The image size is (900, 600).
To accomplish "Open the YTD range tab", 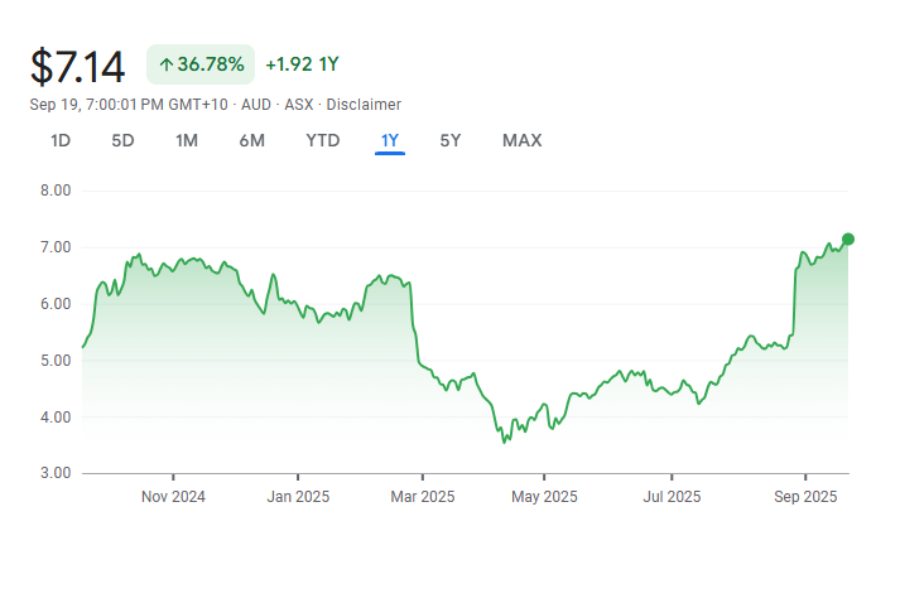I will tap(323, 141).
